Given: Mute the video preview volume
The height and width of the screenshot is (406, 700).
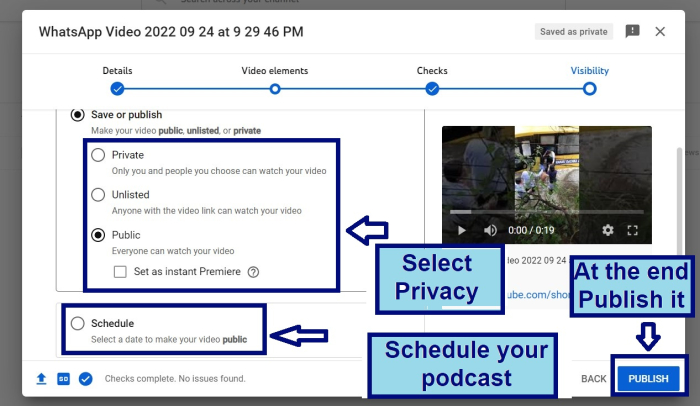Looking at the screenshot, I should pos(490,230).
